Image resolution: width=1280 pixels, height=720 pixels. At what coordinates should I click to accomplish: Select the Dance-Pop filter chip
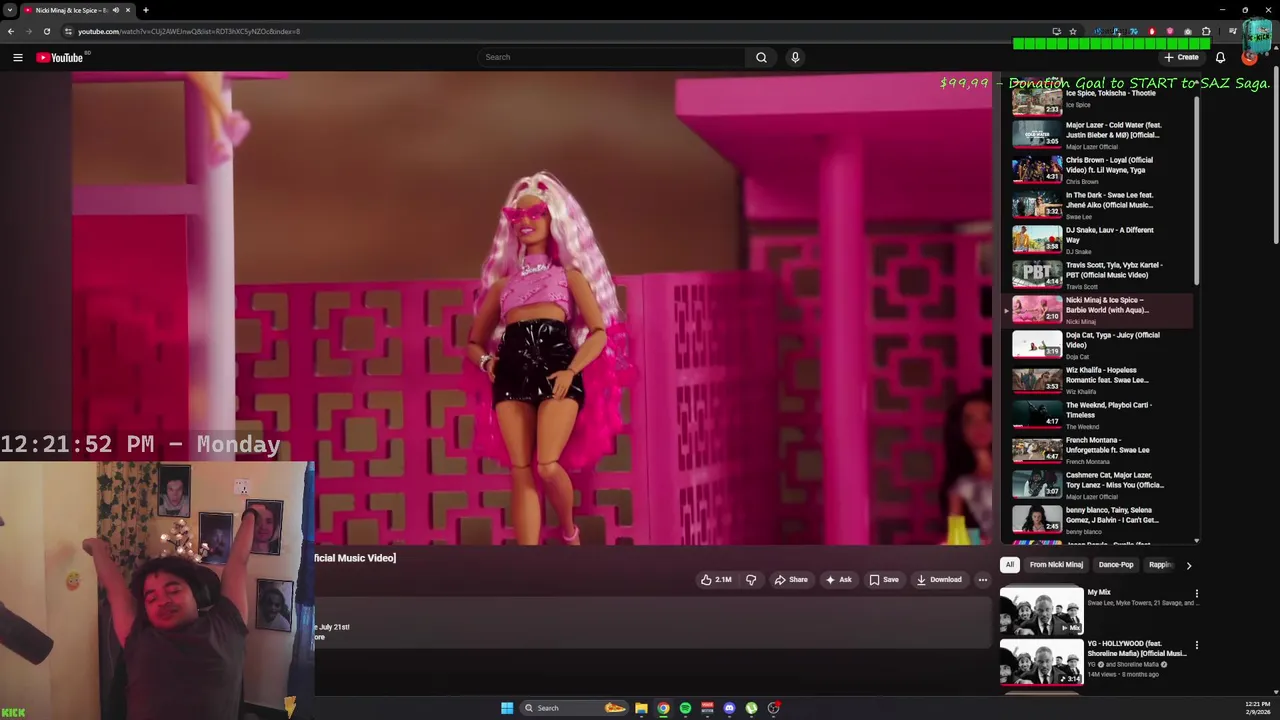(x=1116, y=565)
